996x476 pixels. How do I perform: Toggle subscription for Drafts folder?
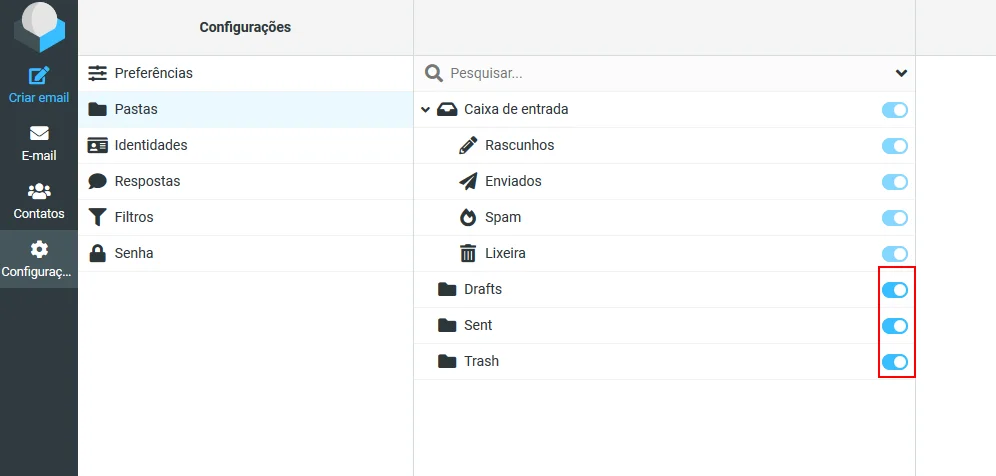894,290
